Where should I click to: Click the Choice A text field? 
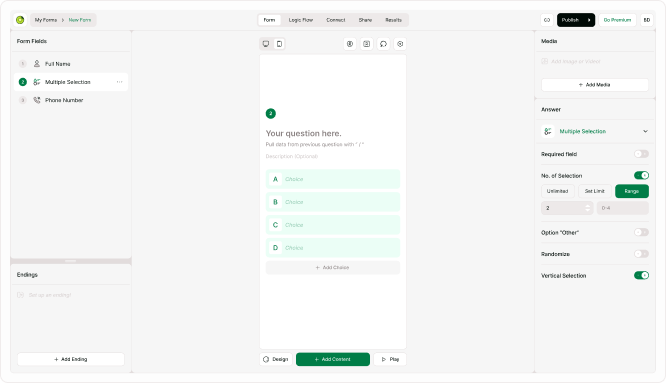tap(333, 179)
